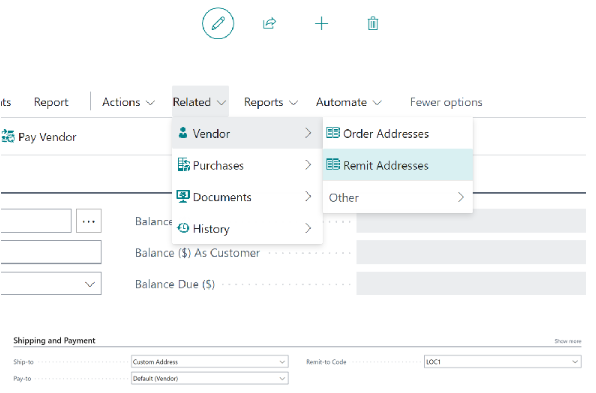The height and width of the screenshot is (393, 596).
Task: Click the Pay Vendor icon
Action: pyautogui.click(x=8, y=138)
